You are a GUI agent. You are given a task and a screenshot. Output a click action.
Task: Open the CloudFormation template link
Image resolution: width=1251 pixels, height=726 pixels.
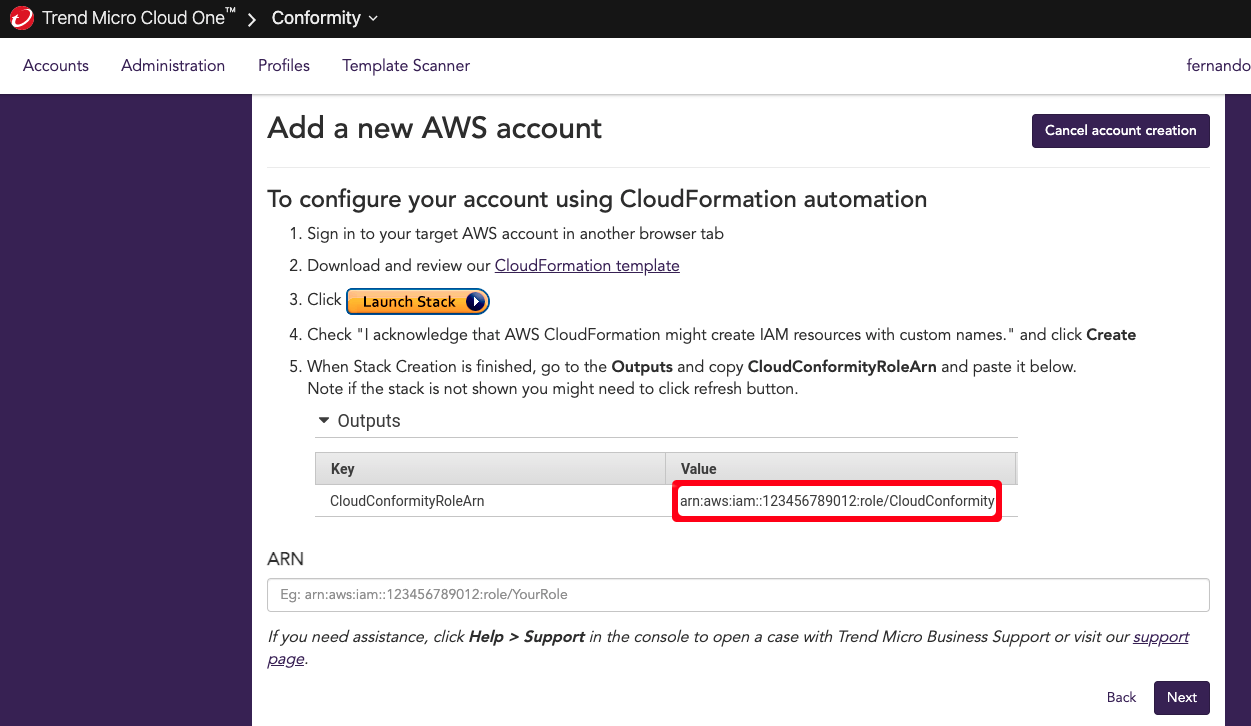(x=587, y=265)
